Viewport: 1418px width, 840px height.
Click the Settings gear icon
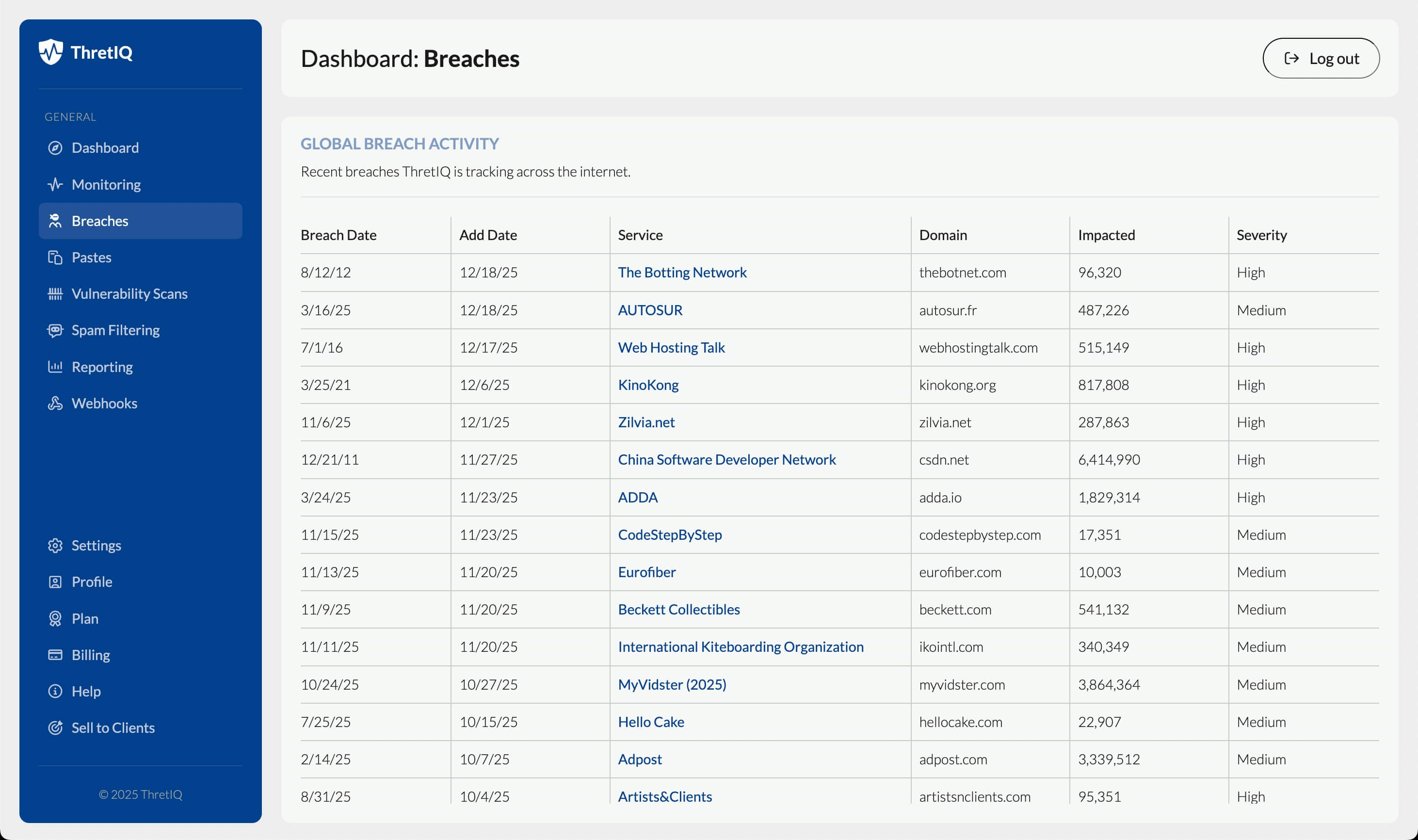55,545
